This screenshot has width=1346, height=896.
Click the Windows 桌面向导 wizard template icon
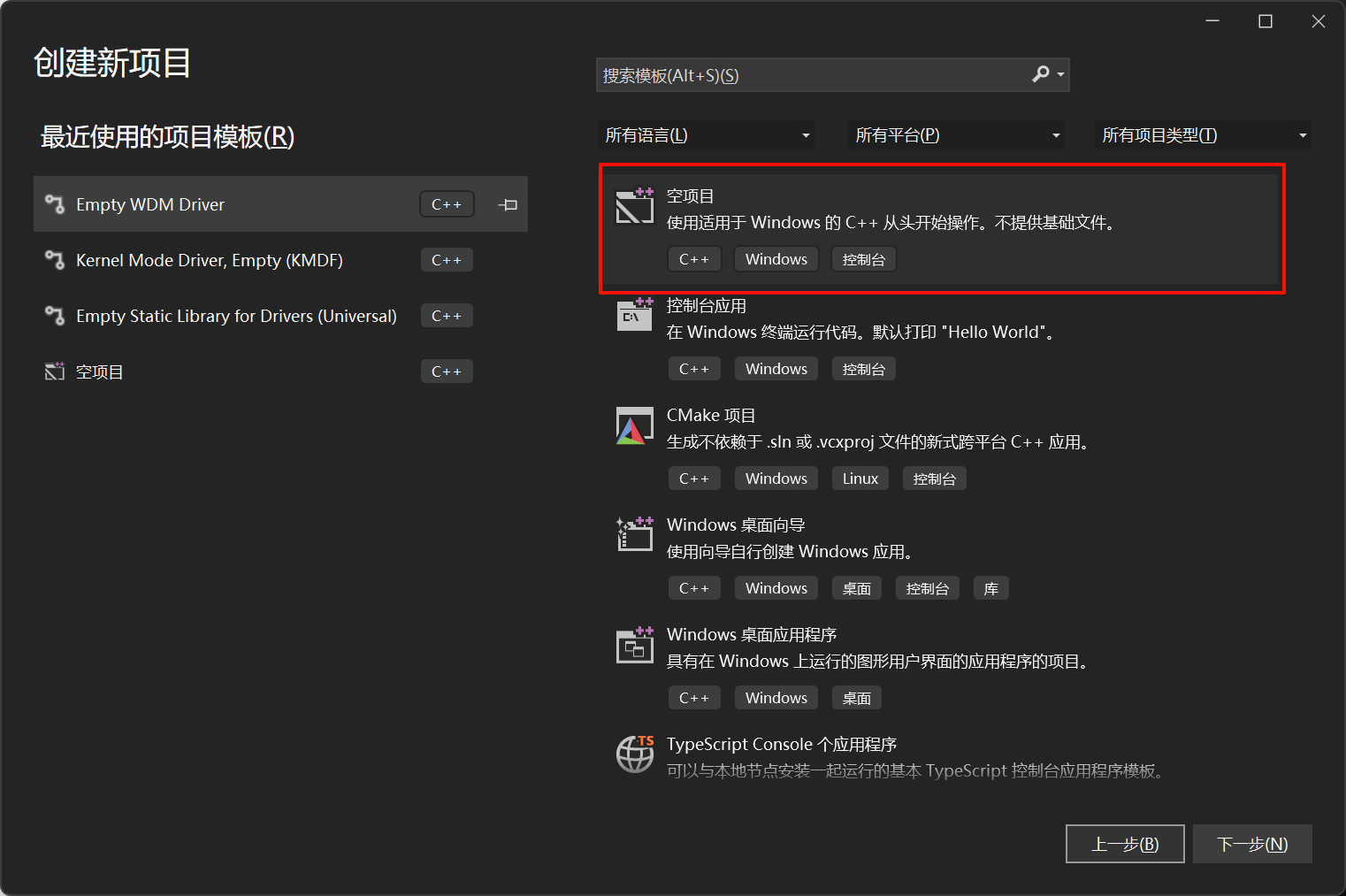634,534
